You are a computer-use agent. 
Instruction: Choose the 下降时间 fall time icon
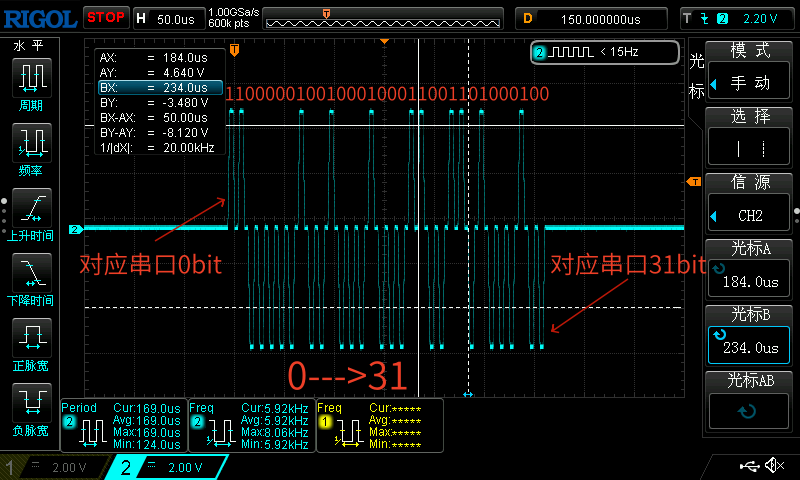(x=32, y=278)
